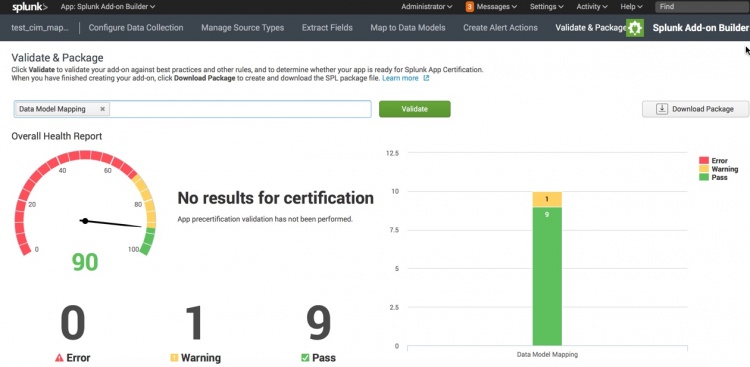
Task: Click the Find search field
Action: coord(703,7)
